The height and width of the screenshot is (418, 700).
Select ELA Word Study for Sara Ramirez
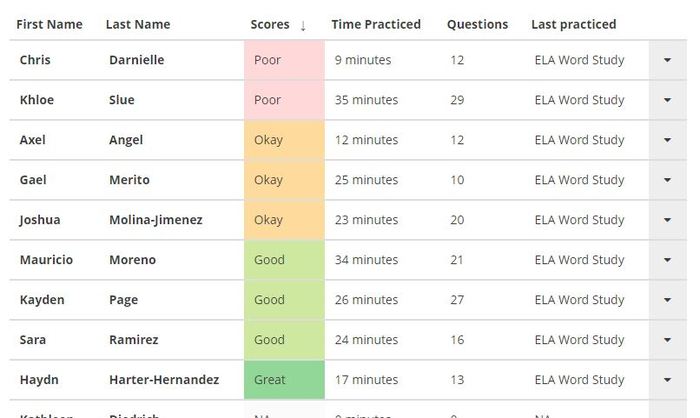(579, 340)
